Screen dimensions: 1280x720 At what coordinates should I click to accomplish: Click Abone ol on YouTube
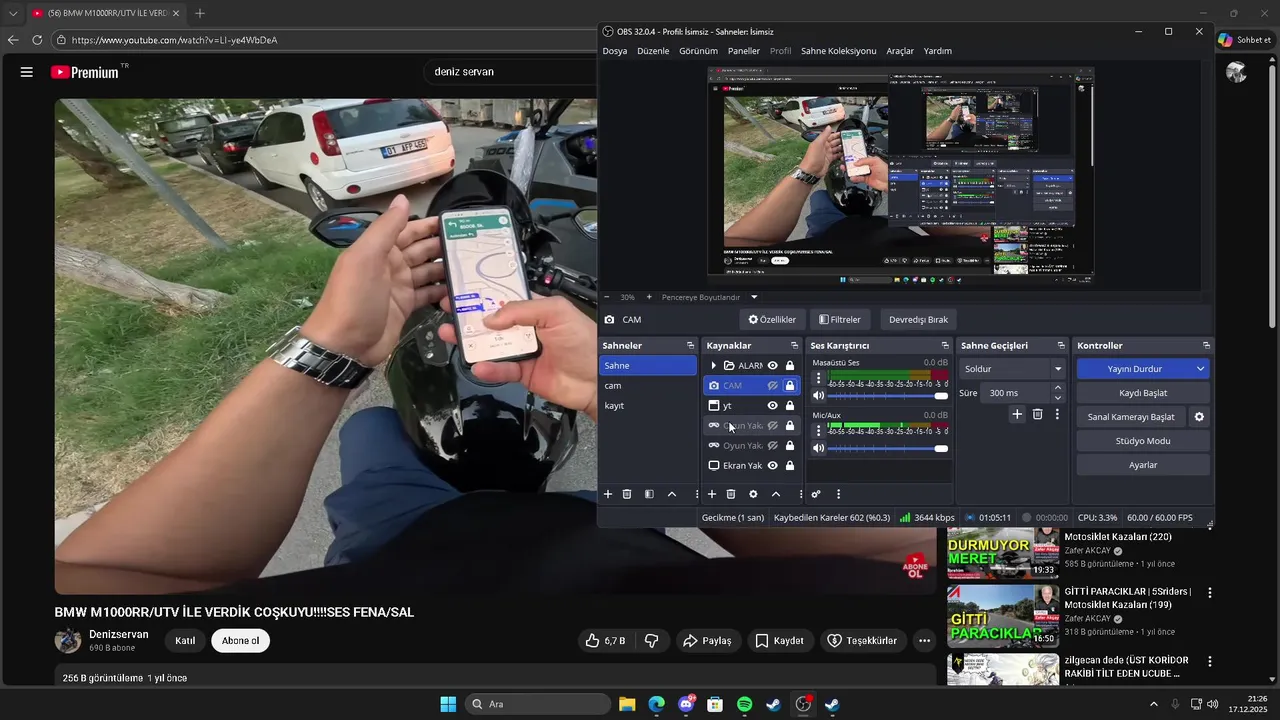pos(241,641)
